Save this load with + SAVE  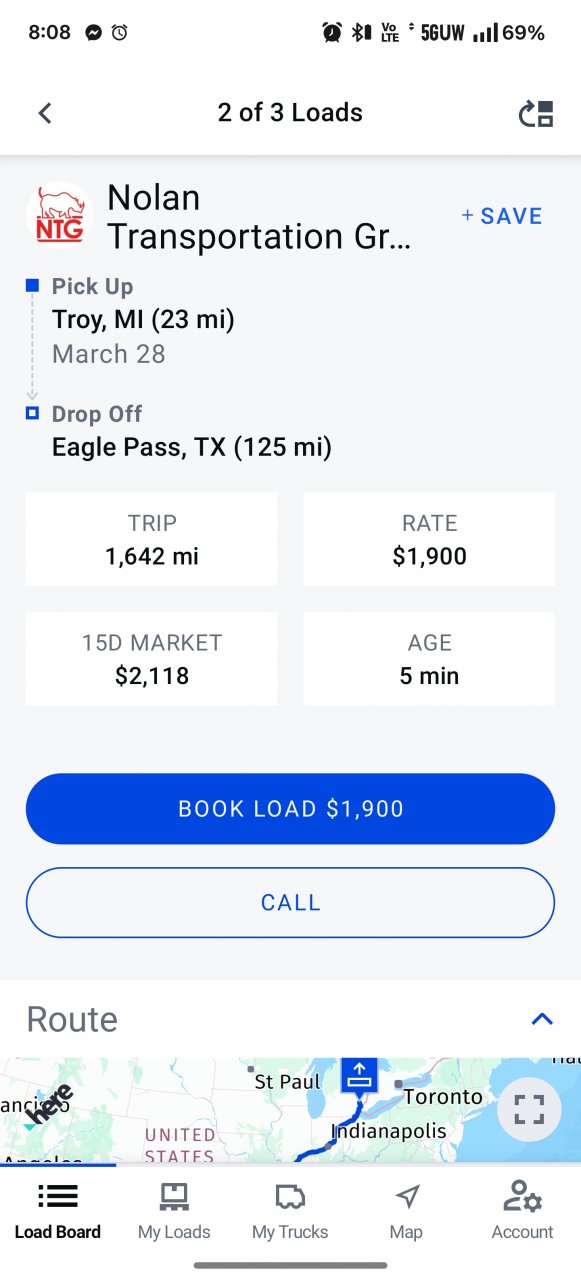(502, 216)
